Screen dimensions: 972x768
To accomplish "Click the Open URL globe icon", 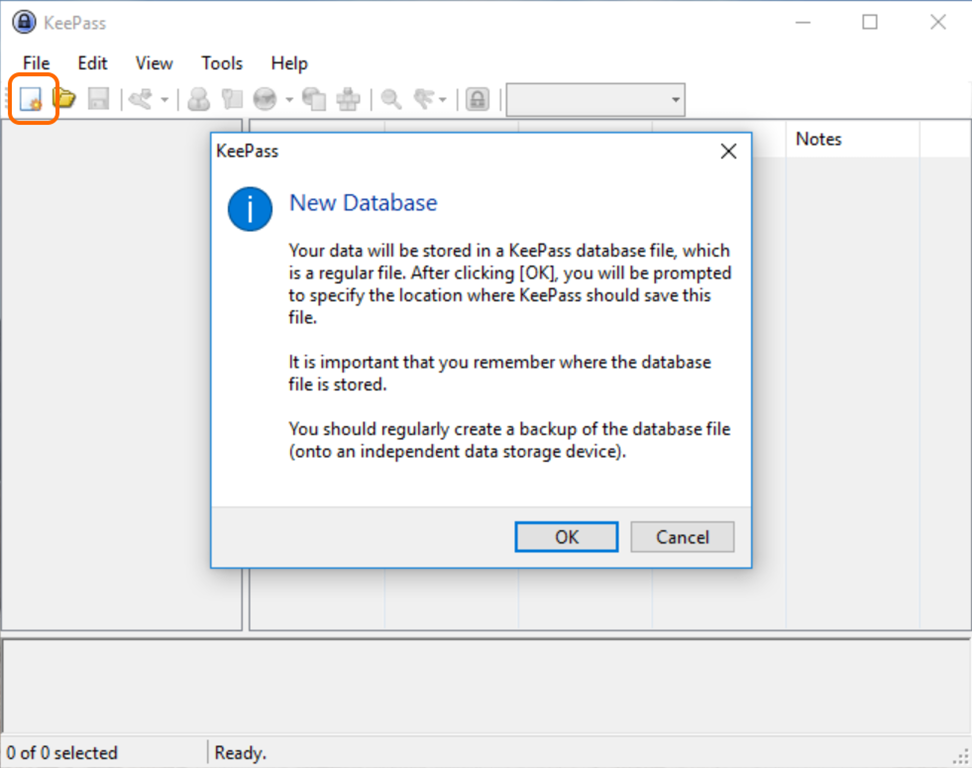I will tap(265, 99).
